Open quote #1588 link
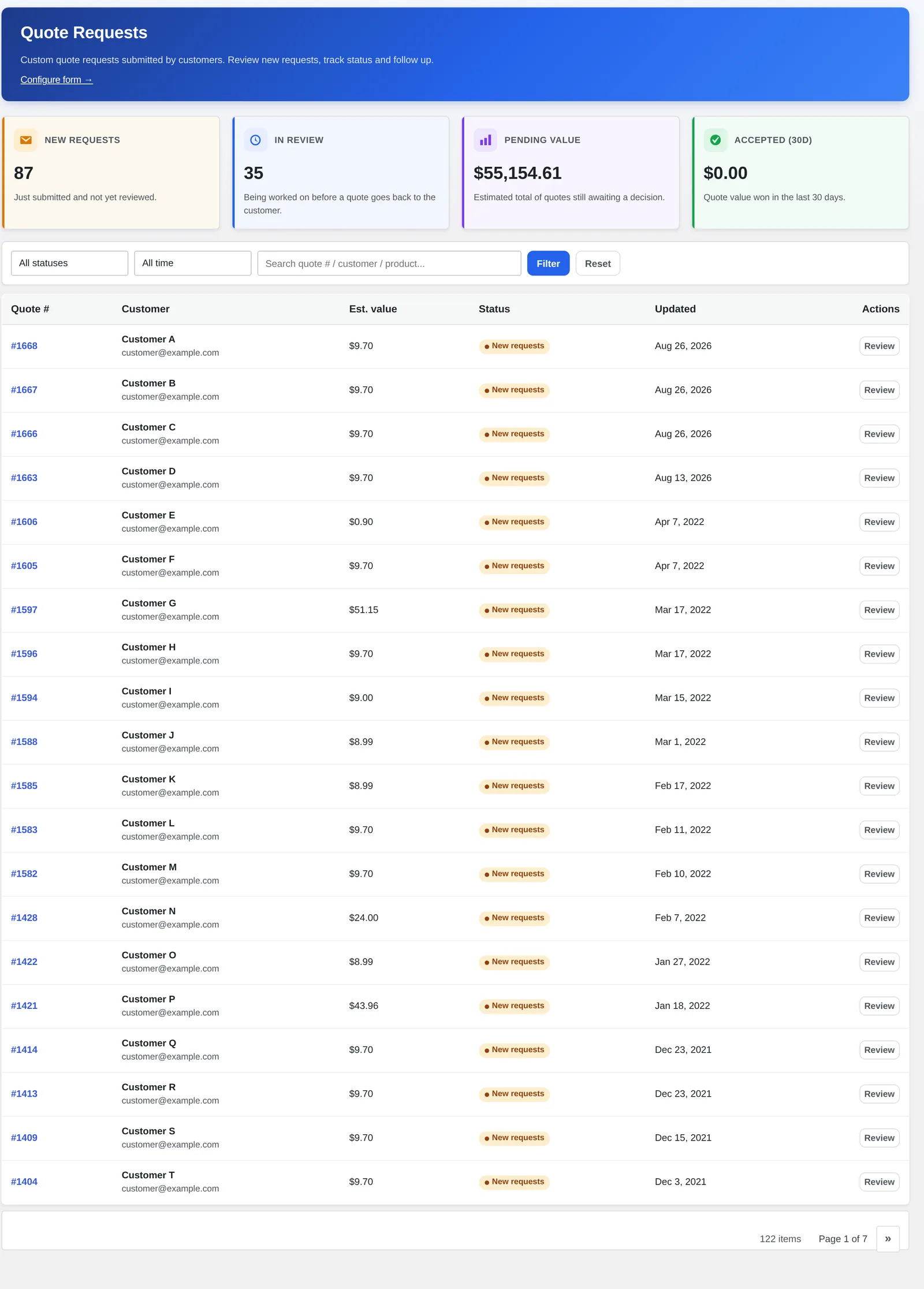The width and height of the screenshot is (924, 1289). tap(24, 742)
